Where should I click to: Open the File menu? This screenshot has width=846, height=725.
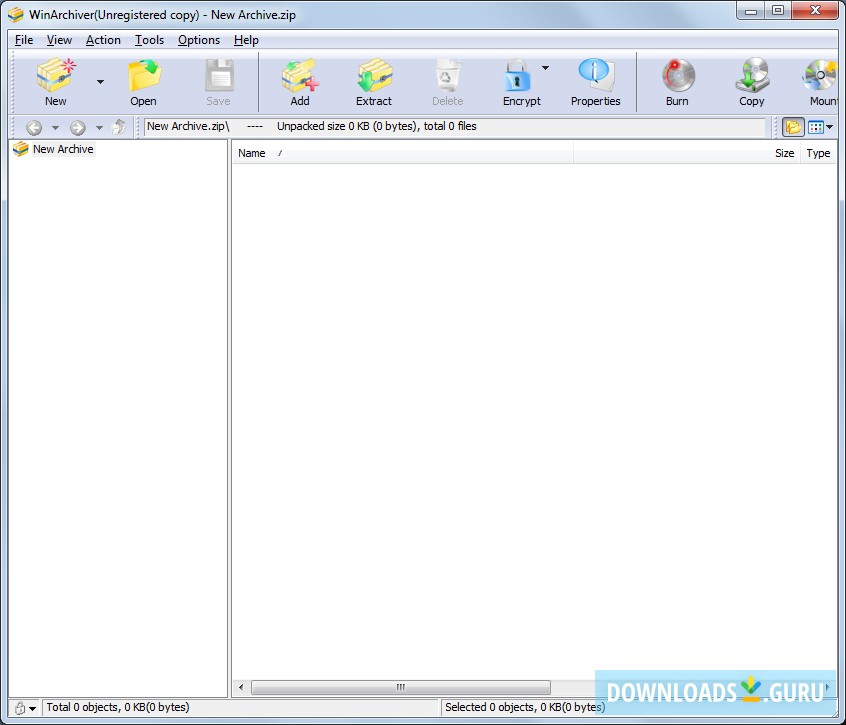[x=24, y=40]
